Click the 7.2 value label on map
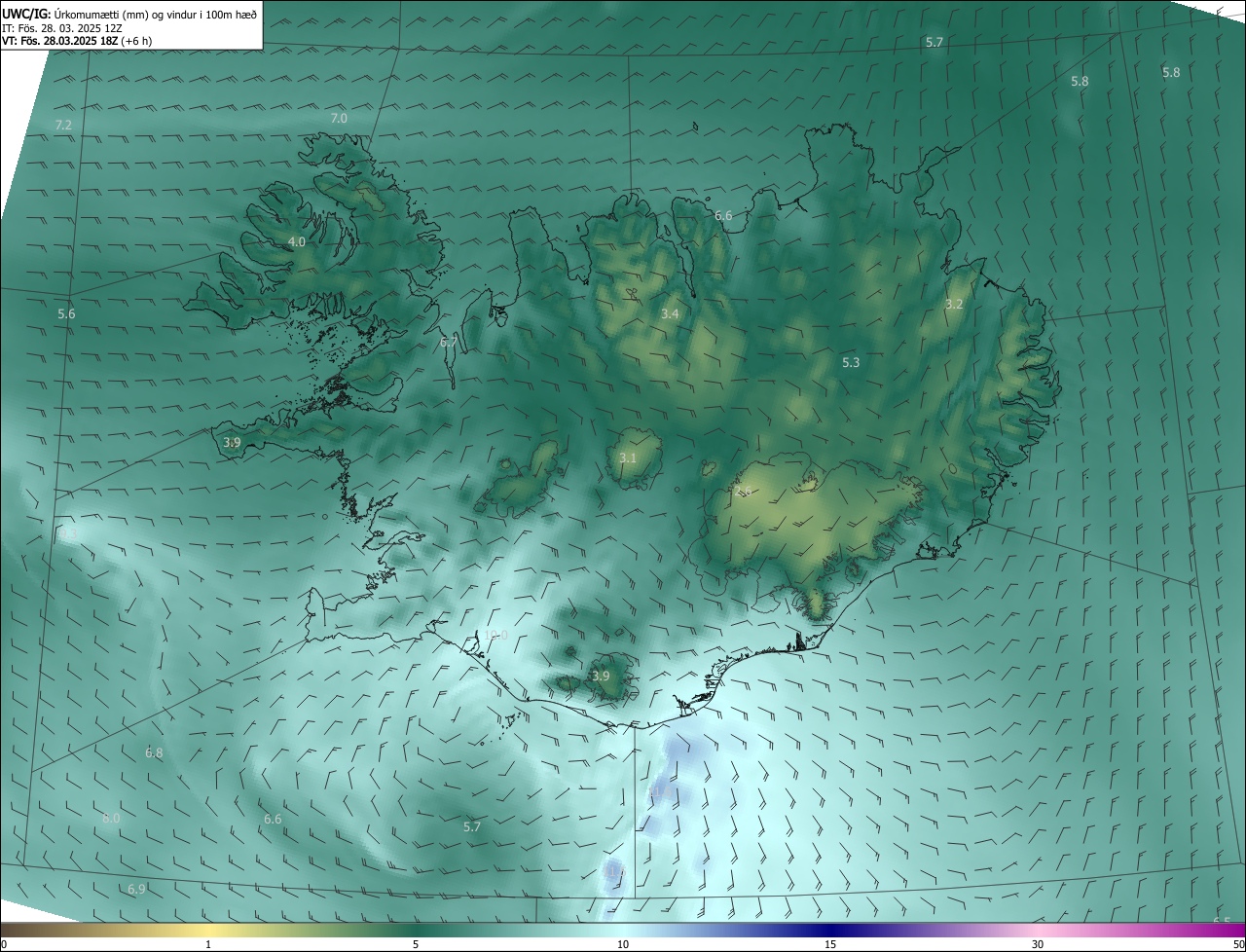Image resolution: width=1246 pixels, height=952 pixels. (63, 126)
